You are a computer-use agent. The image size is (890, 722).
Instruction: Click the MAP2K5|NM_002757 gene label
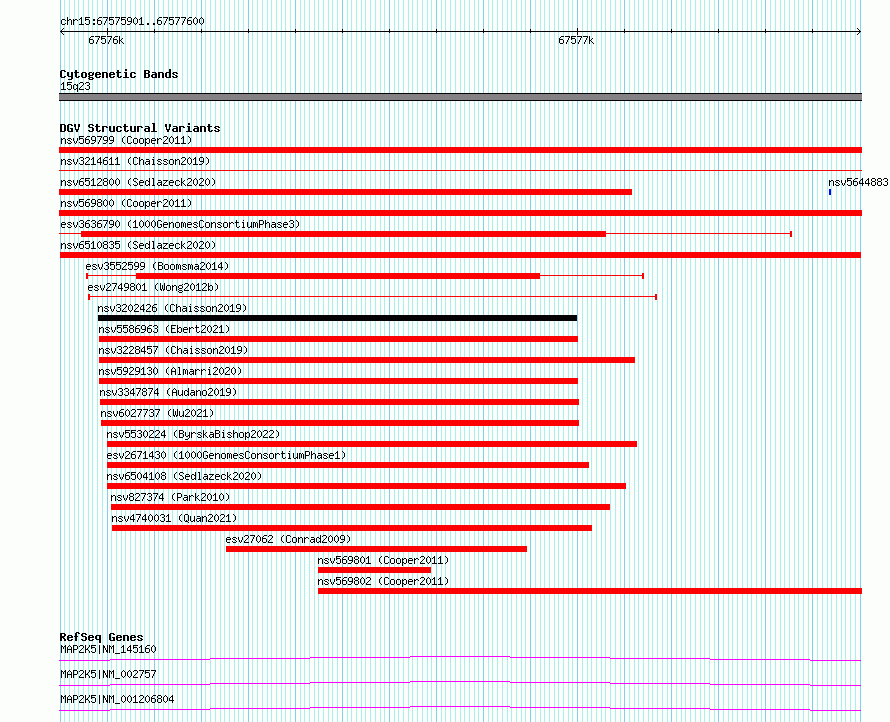[108, 674]
